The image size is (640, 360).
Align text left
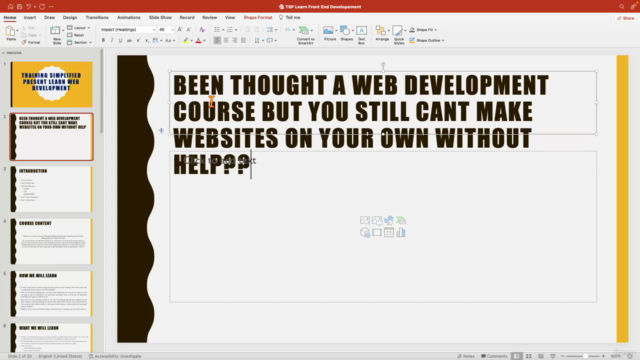tap(217, 40)
